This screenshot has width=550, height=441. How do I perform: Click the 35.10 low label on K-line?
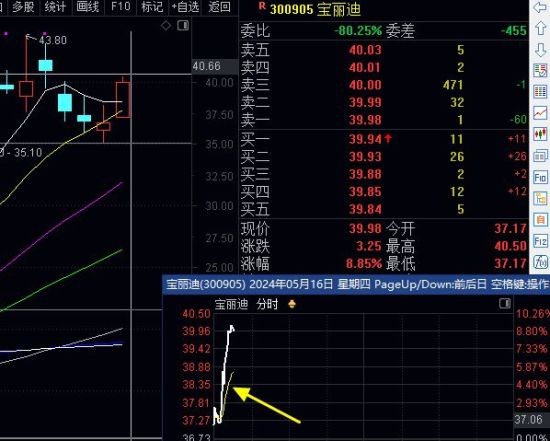[x=28, y=153]
